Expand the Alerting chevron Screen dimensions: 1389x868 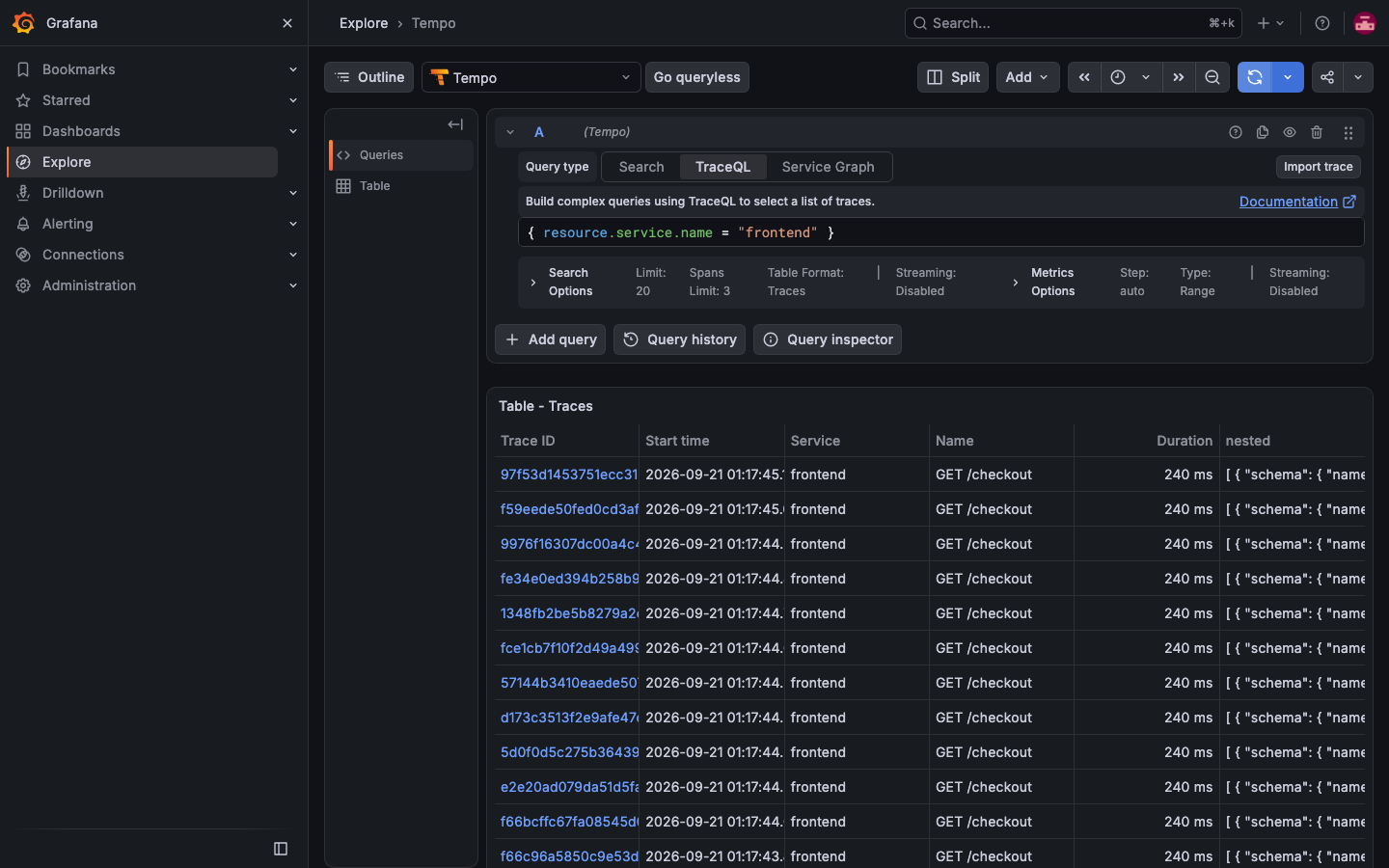[293, 224]
